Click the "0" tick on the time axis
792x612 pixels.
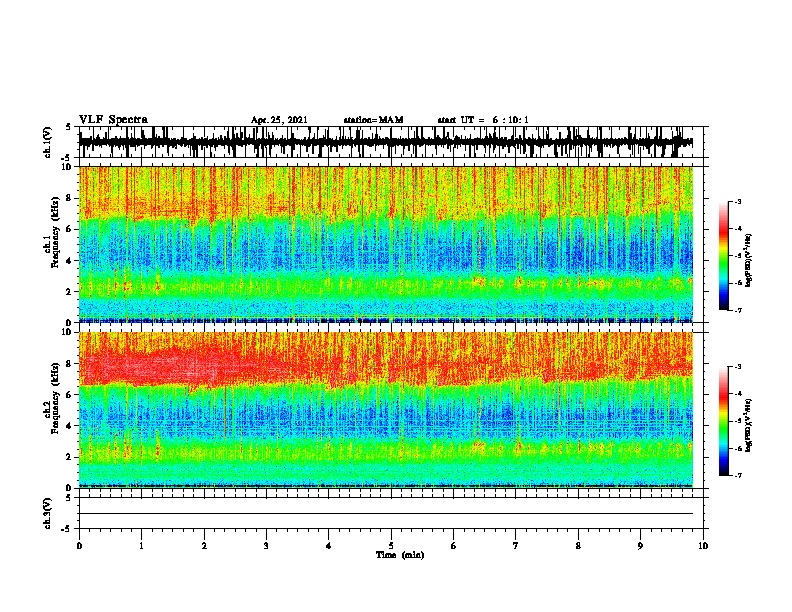(x=79, y=546)
